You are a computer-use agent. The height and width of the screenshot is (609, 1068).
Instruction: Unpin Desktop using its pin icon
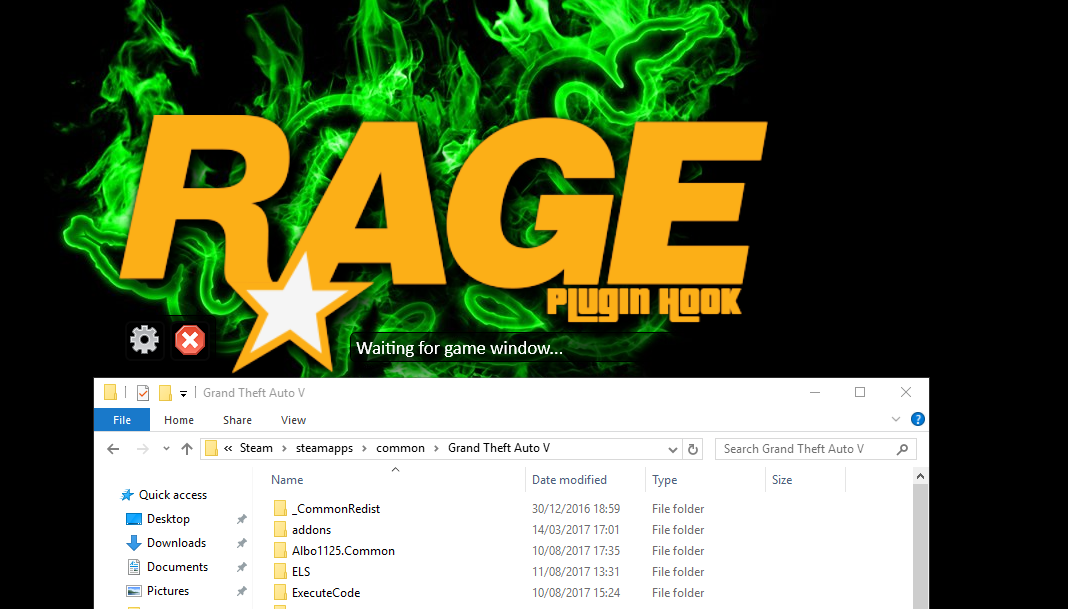(x=241, y=519)
